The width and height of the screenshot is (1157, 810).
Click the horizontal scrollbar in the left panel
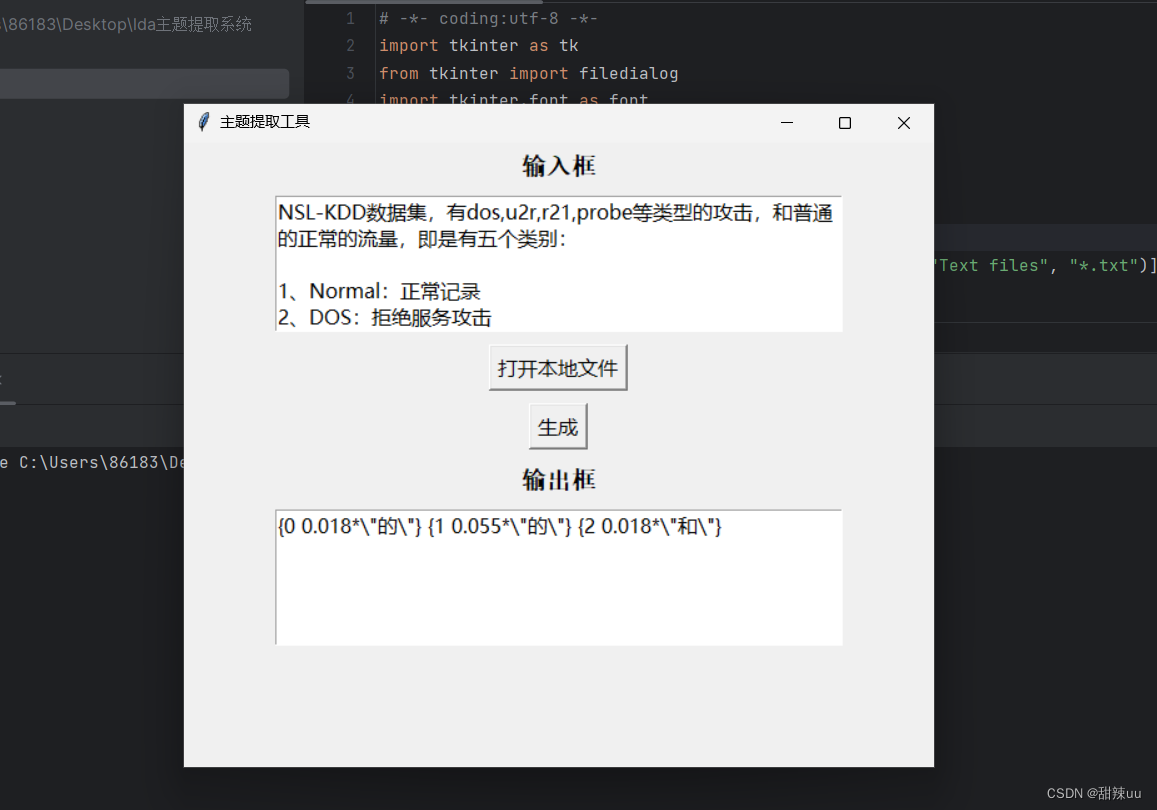tap(145, 84)
